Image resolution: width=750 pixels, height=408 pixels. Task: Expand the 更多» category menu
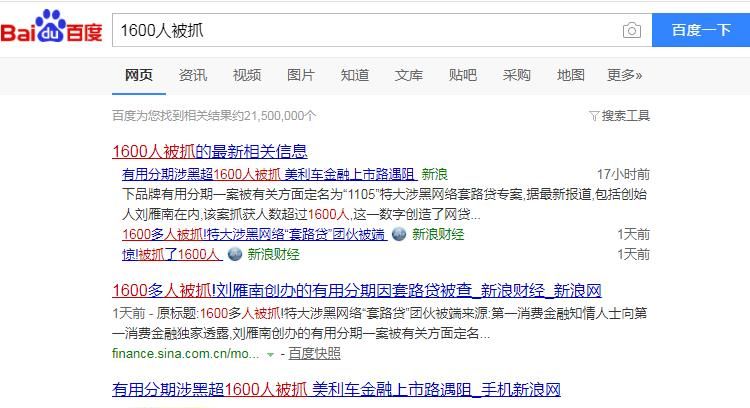pyautogui.click(x=624, y=75)
